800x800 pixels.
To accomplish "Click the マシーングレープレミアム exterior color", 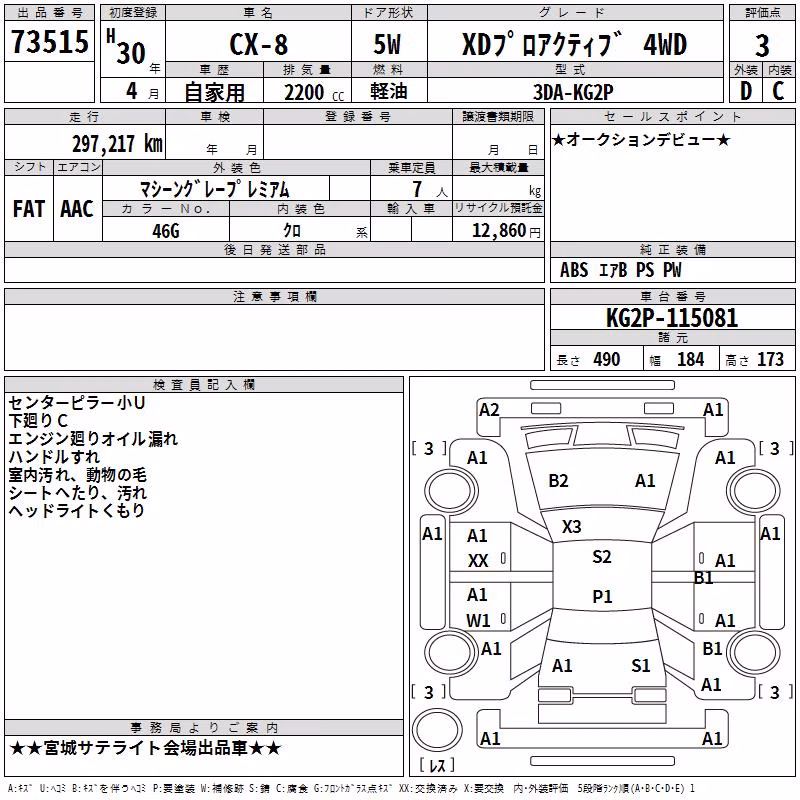I will point(215,189).
